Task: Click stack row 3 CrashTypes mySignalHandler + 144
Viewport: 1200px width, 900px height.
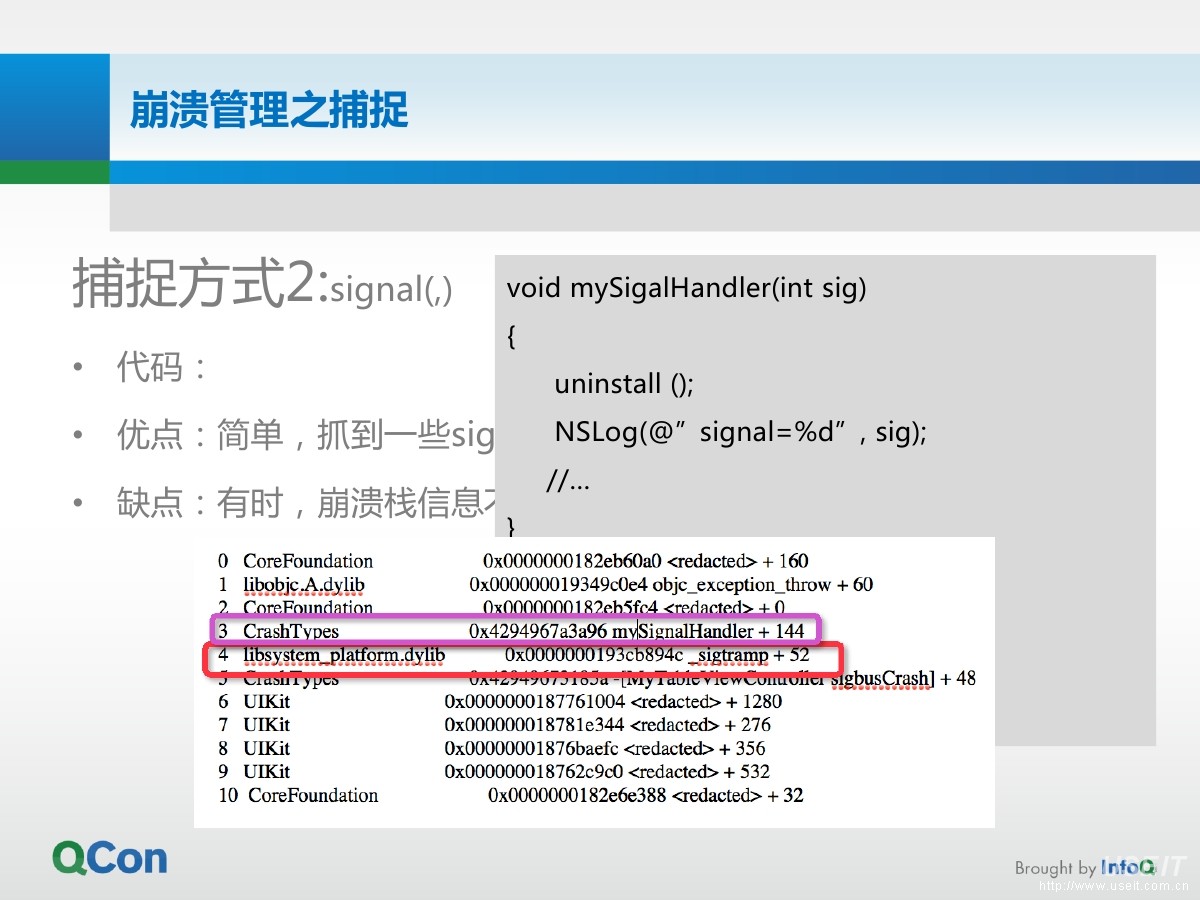Action: click(511, 631)
